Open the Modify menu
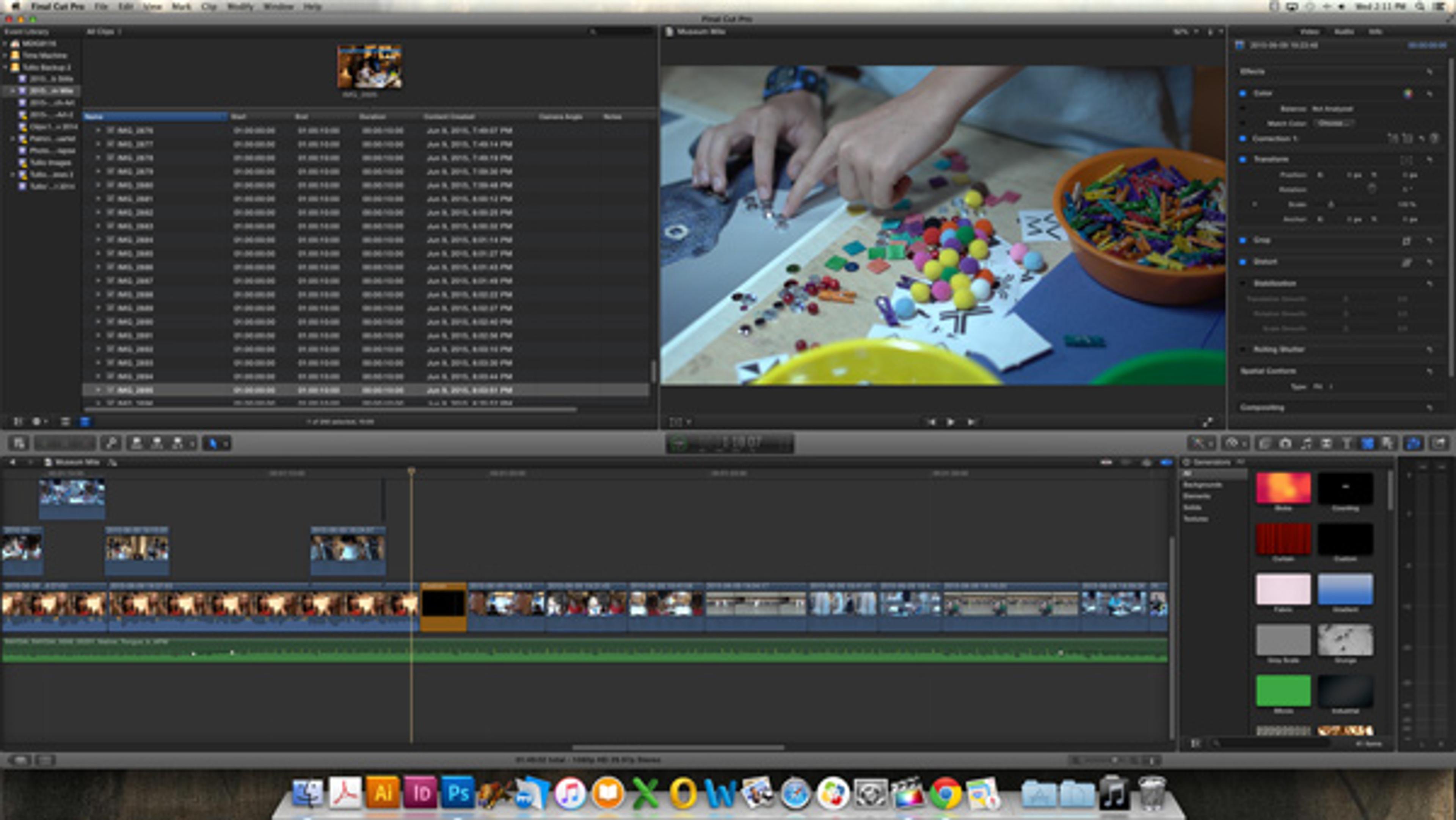This screenshot has height=820, width=1456. point(240,7)
